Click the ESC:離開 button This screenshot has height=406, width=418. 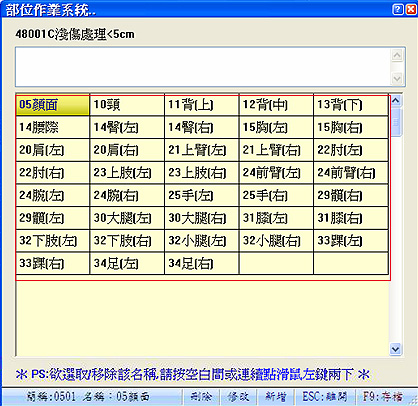point(325,397)
